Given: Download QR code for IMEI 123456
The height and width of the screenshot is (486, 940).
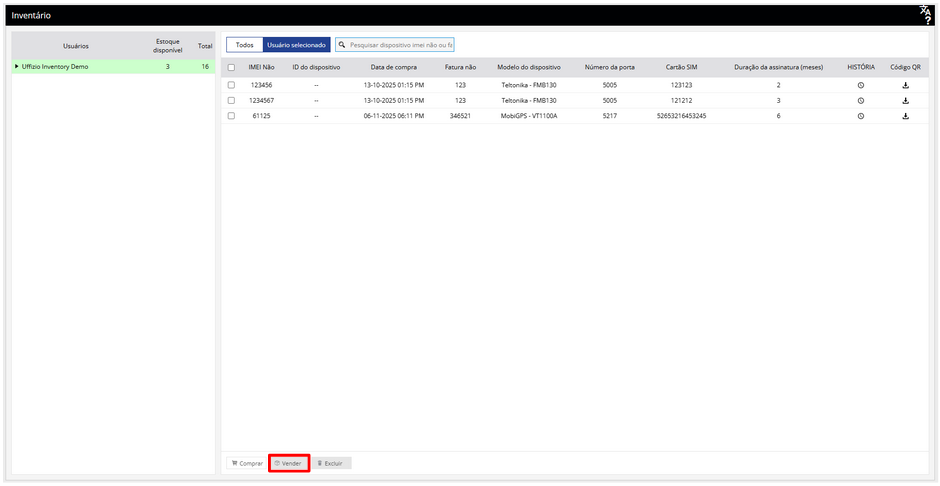Looking at the screenshot, I should pos(905,86).
